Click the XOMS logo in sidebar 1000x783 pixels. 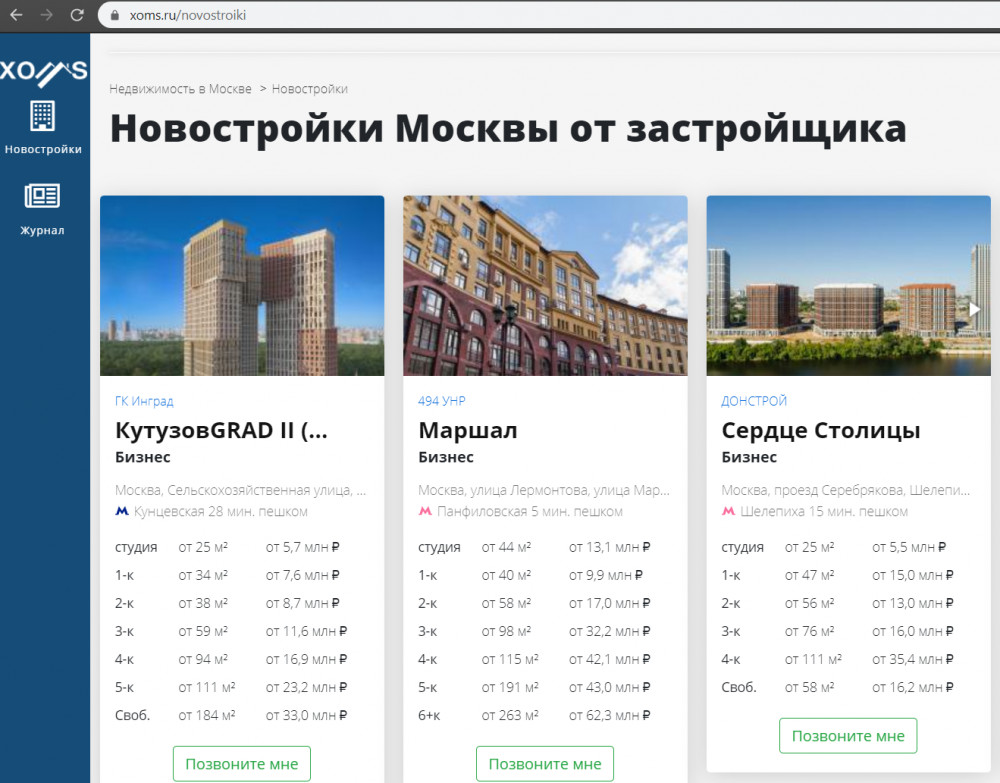coord(43,71)
